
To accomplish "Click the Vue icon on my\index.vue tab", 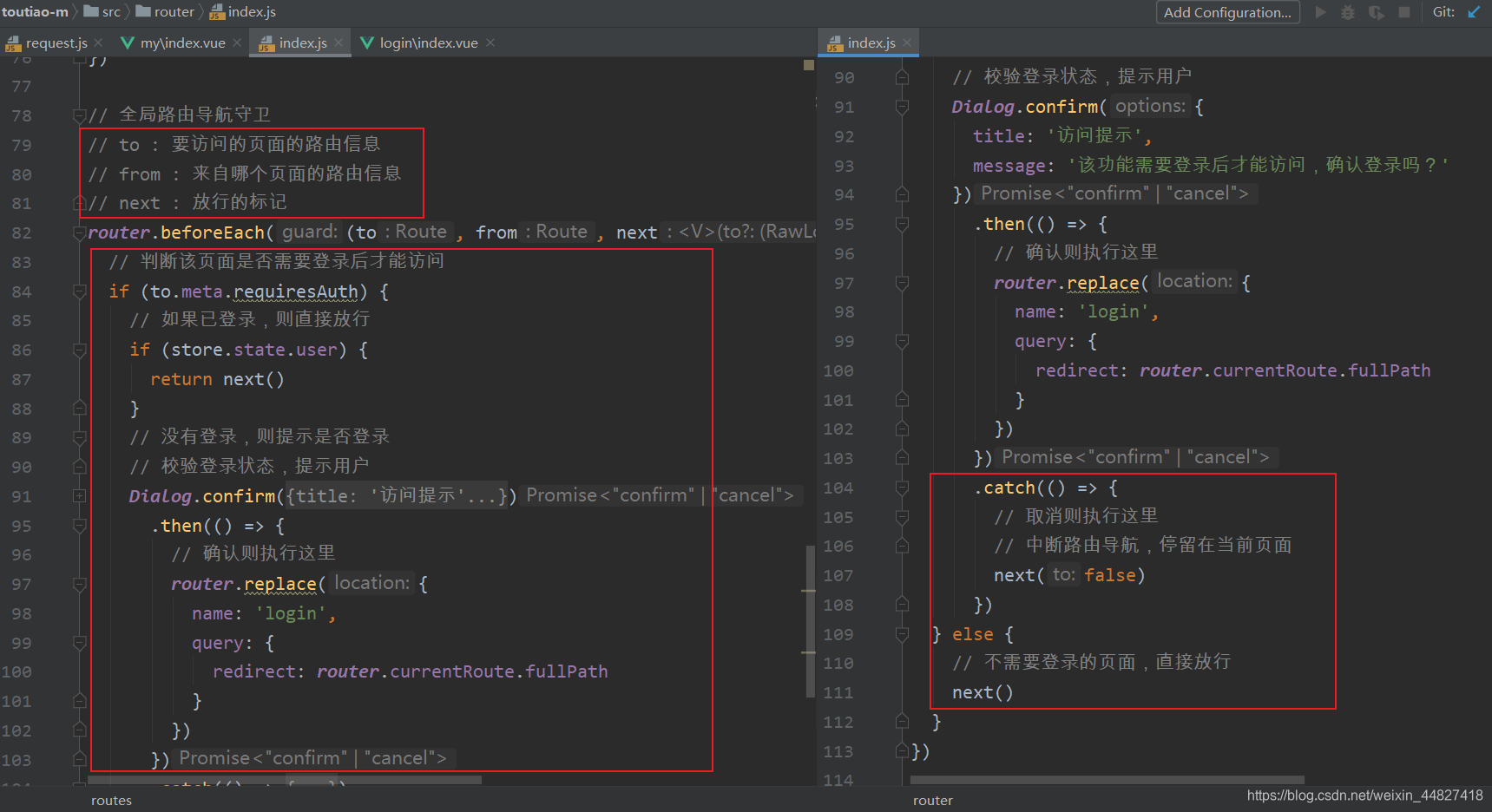I will click(x=128, y=43).
